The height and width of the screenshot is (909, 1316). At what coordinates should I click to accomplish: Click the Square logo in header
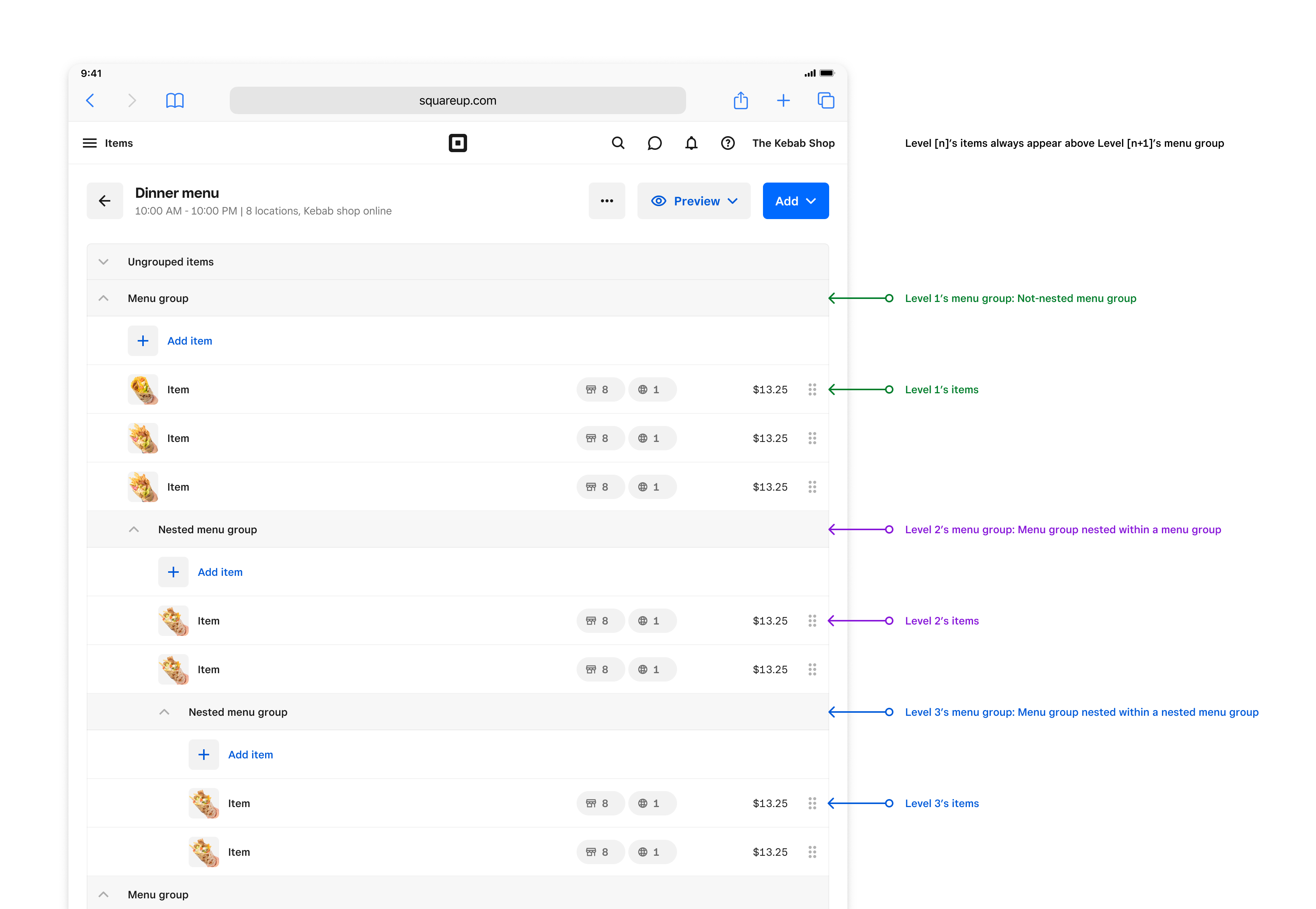coord(457,143)
